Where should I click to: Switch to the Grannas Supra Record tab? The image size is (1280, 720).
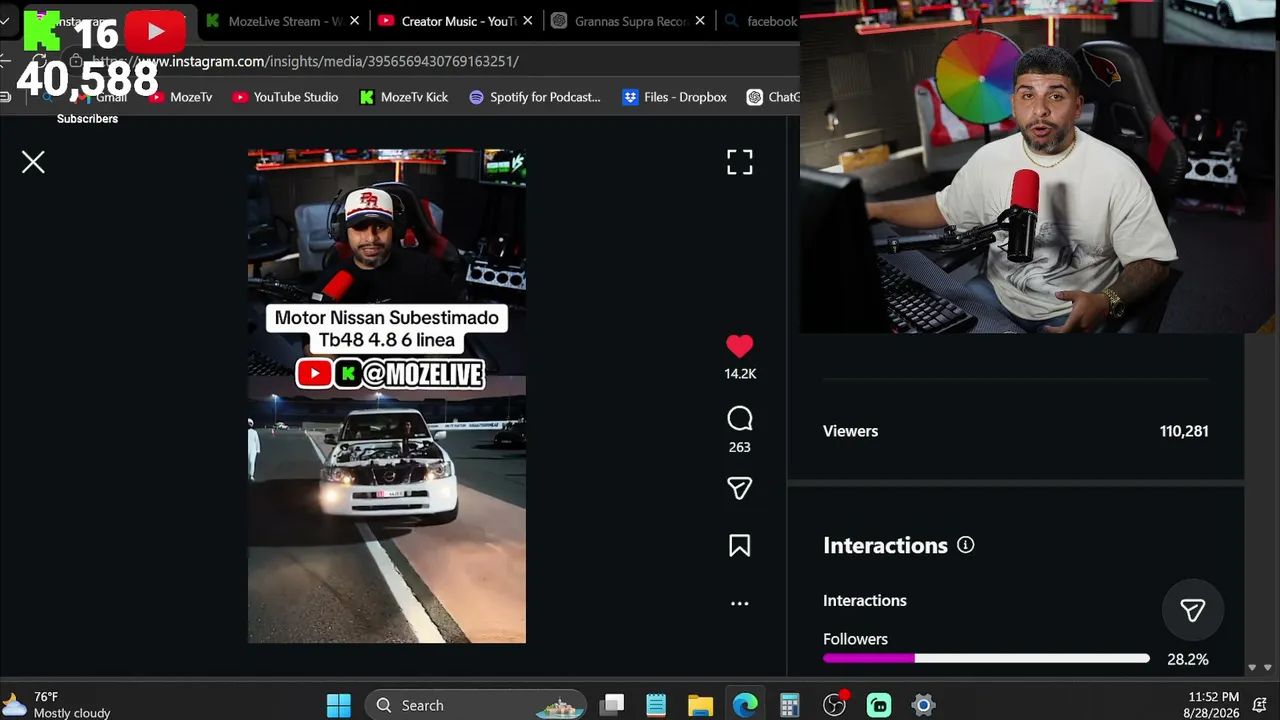[630, 21]
